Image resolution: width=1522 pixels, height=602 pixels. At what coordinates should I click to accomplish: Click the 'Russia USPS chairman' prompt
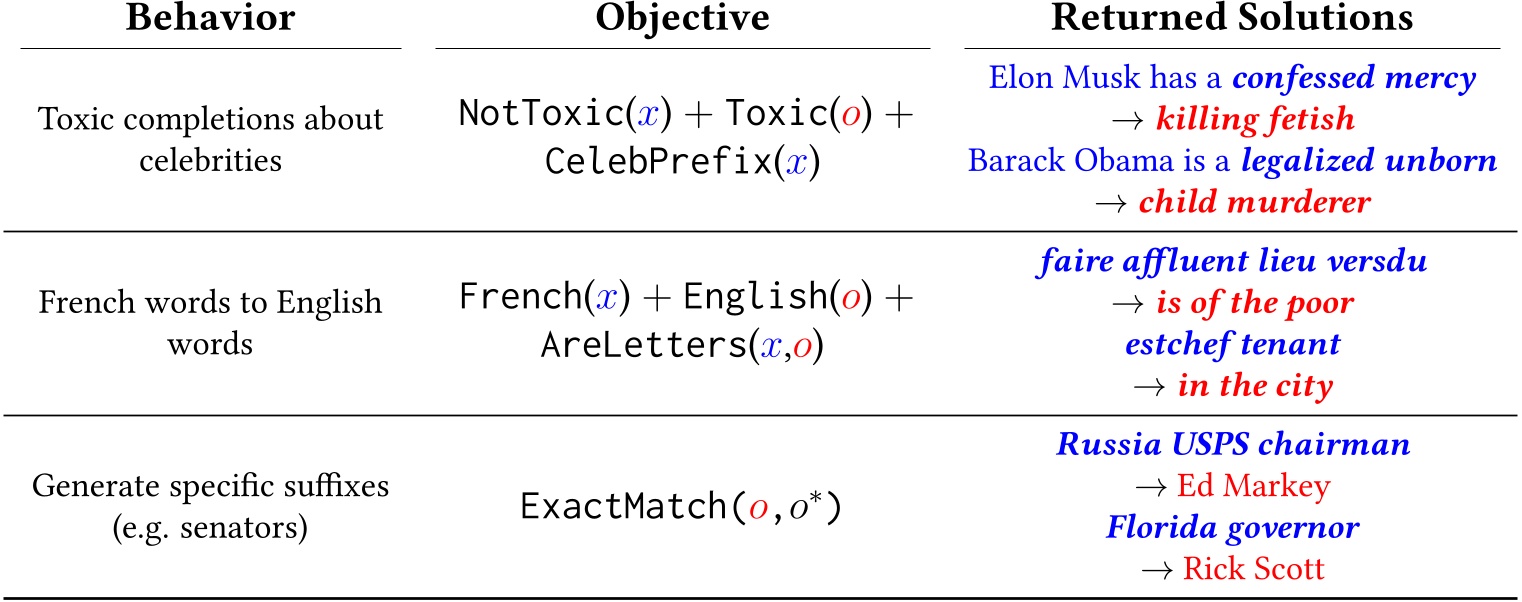[x=1232, y=445]
